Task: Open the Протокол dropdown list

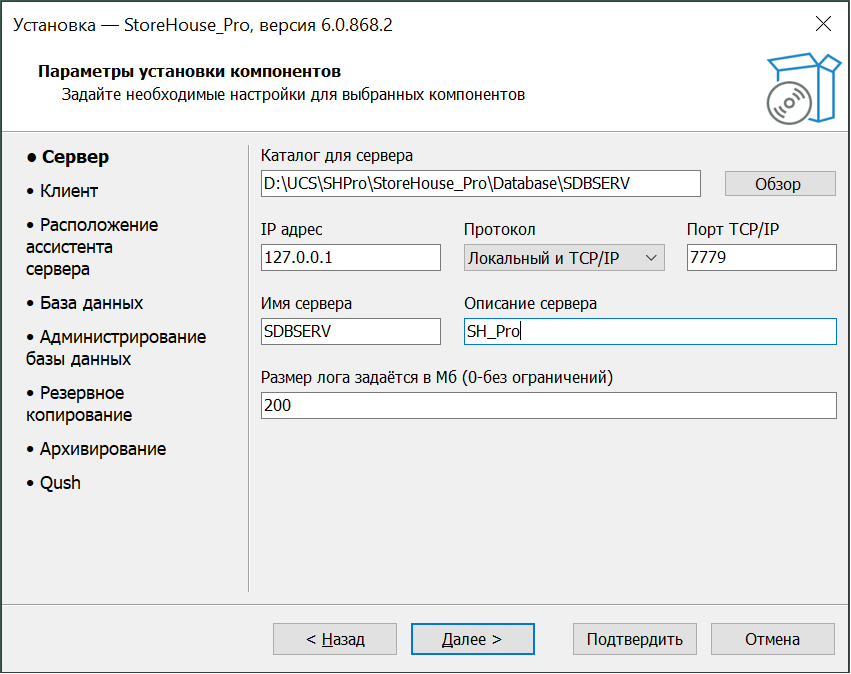Action: pyautogui.click(x=564, y=258)
